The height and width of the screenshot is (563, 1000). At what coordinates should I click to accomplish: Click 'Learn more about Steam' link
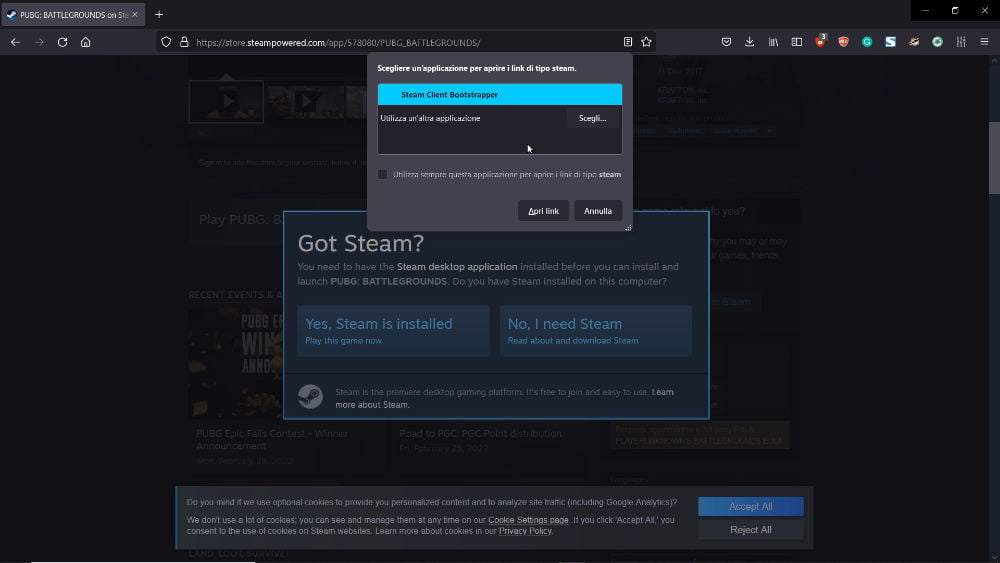point(504,398)
